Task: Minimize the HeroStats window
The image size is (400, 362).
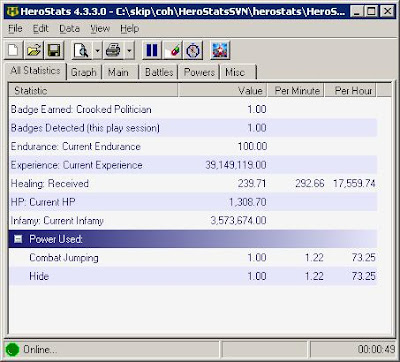Action: click(357, 12)
